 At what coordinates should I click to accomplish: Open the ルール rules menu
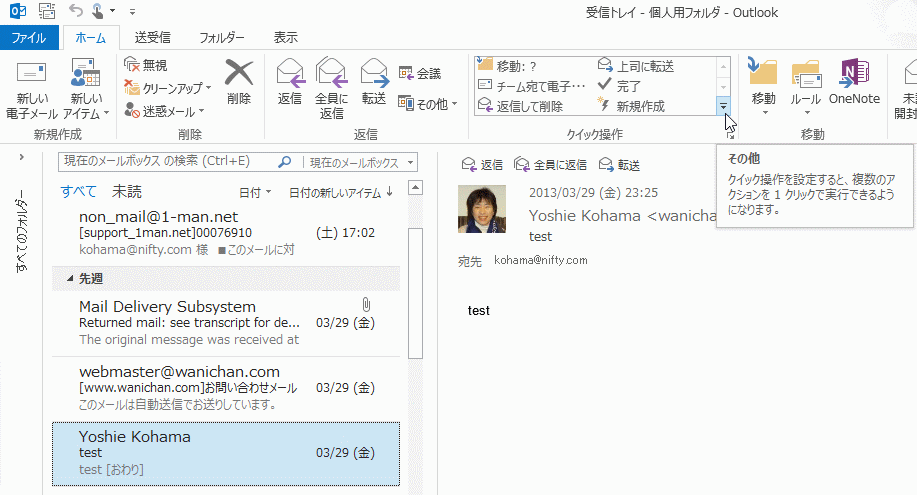coord(806,86)
